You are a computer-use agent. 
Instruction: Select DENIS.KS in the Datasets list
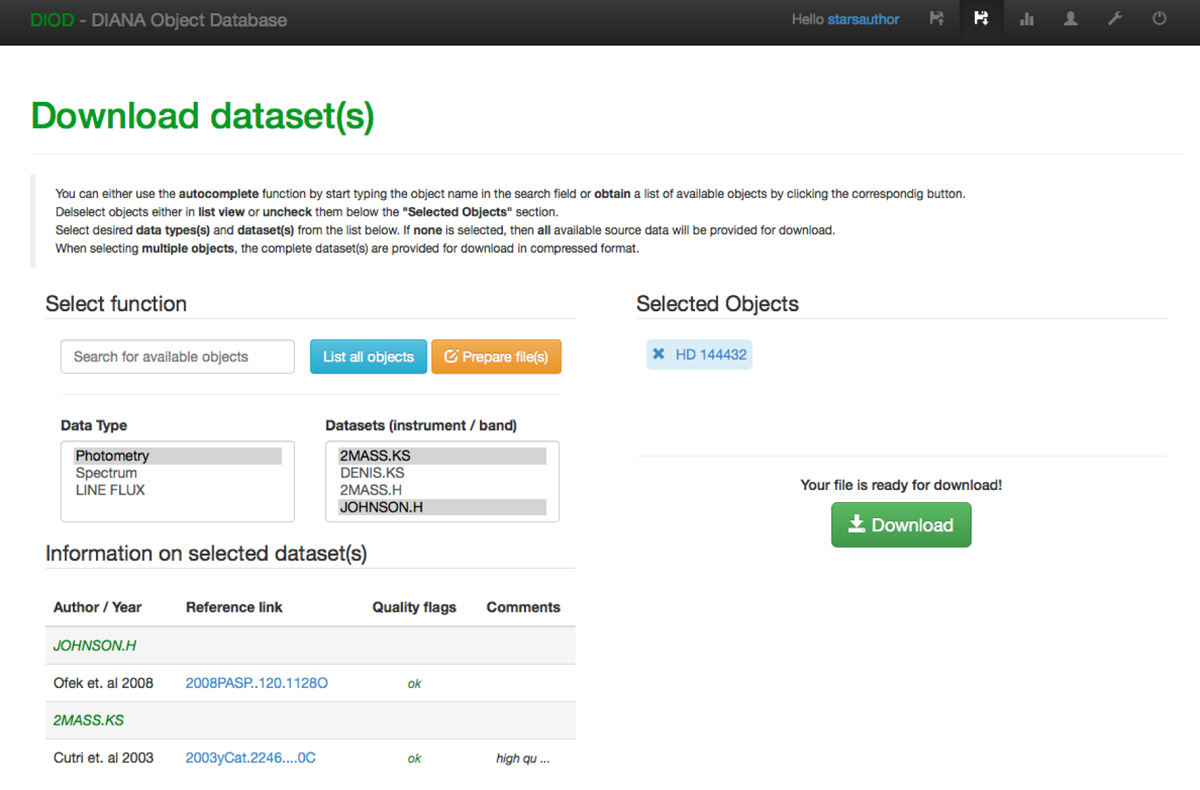372,473
